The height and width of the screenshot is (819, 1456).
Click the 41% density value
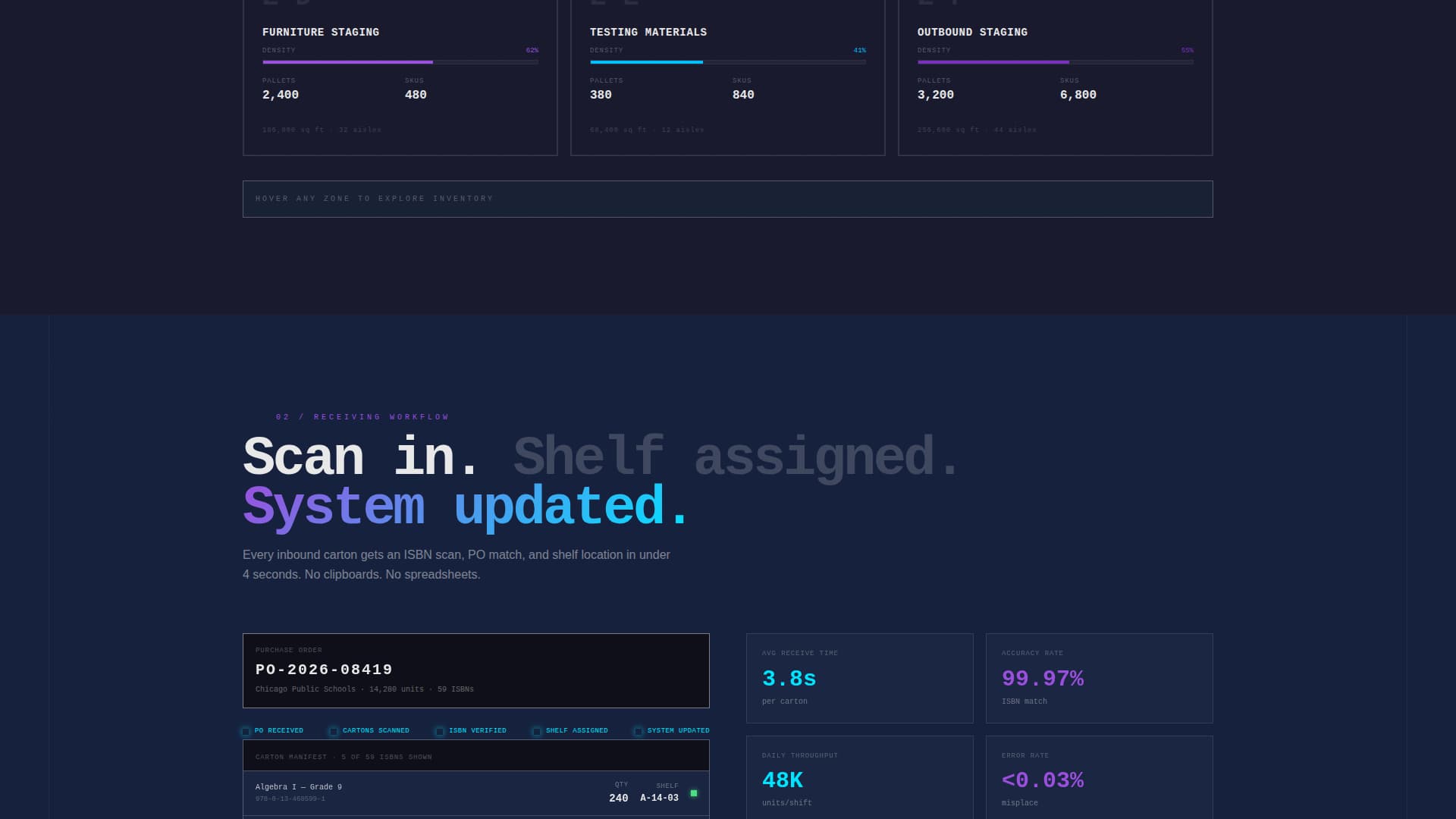click(x=859, y=50)
